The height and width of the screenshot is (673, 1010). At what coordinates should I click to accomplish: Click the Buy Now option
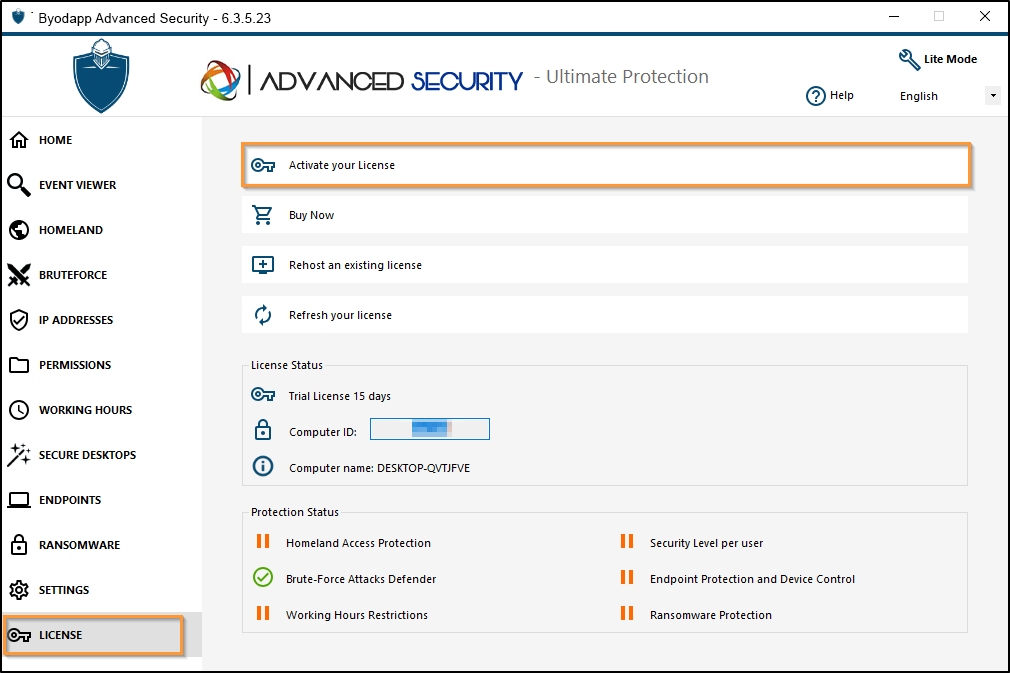coord(605,215)
